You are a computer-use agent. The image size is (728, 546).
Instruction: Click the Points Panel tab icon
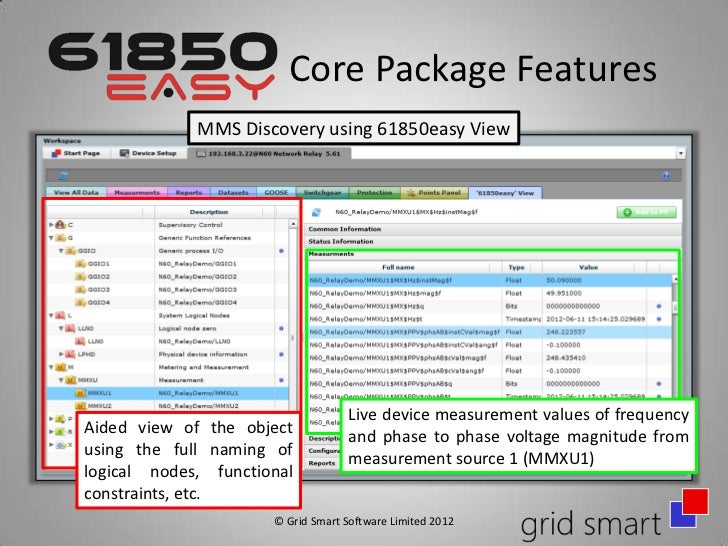(x=411, y=192)
